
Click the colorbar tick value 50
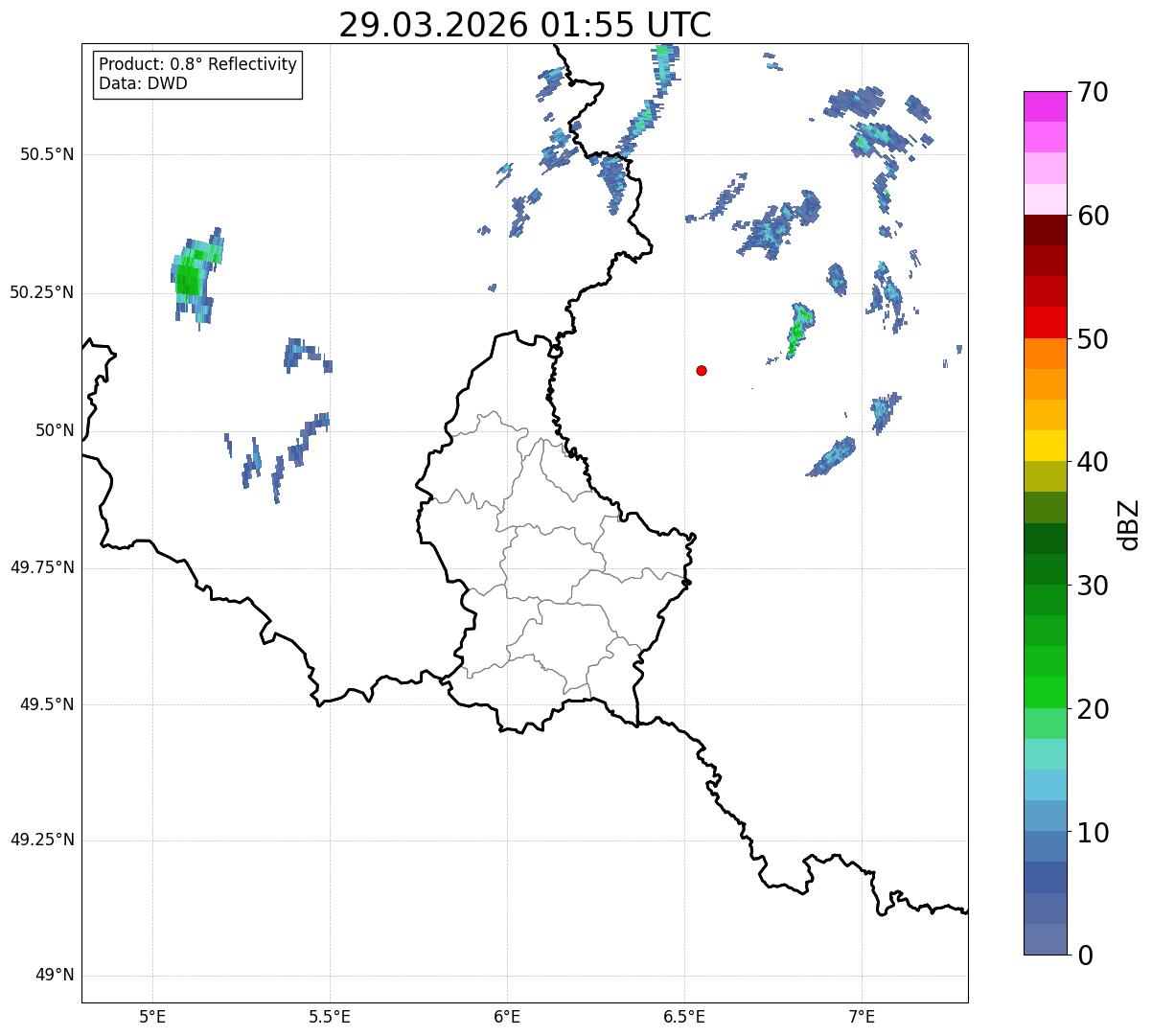point(1093,339)
